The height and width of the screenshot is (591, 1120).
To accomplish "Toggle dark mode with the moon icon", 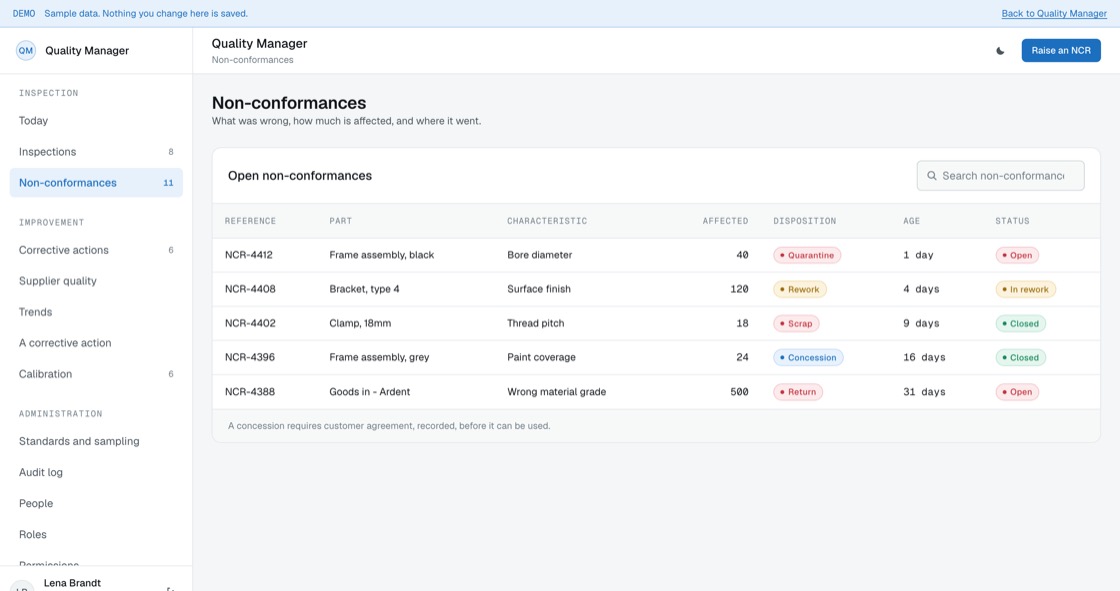I will click(1000, 51).
